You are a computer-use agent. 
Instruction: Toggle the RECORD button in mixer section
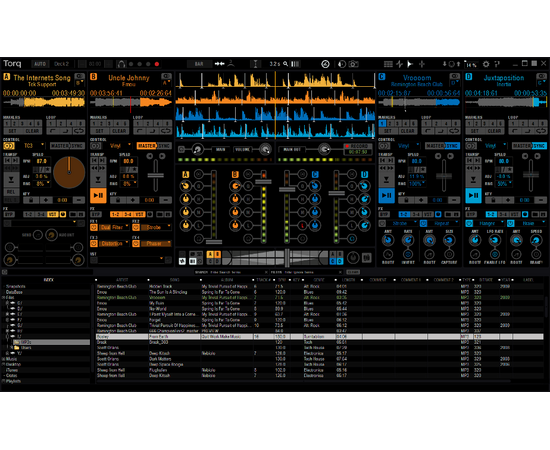[357, 146]
